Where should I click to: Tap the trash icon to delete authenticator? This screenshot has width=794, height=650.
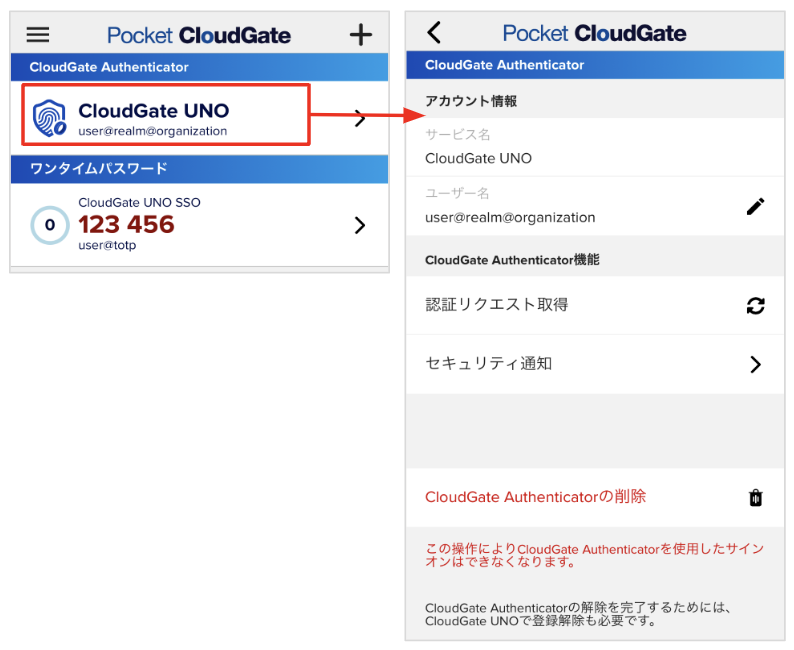(755, 498)
